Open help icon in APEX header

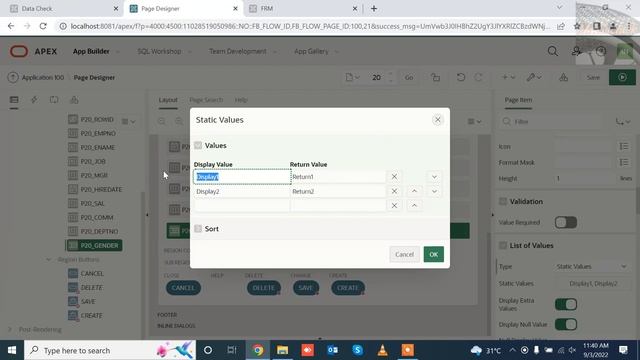point(601,51)
